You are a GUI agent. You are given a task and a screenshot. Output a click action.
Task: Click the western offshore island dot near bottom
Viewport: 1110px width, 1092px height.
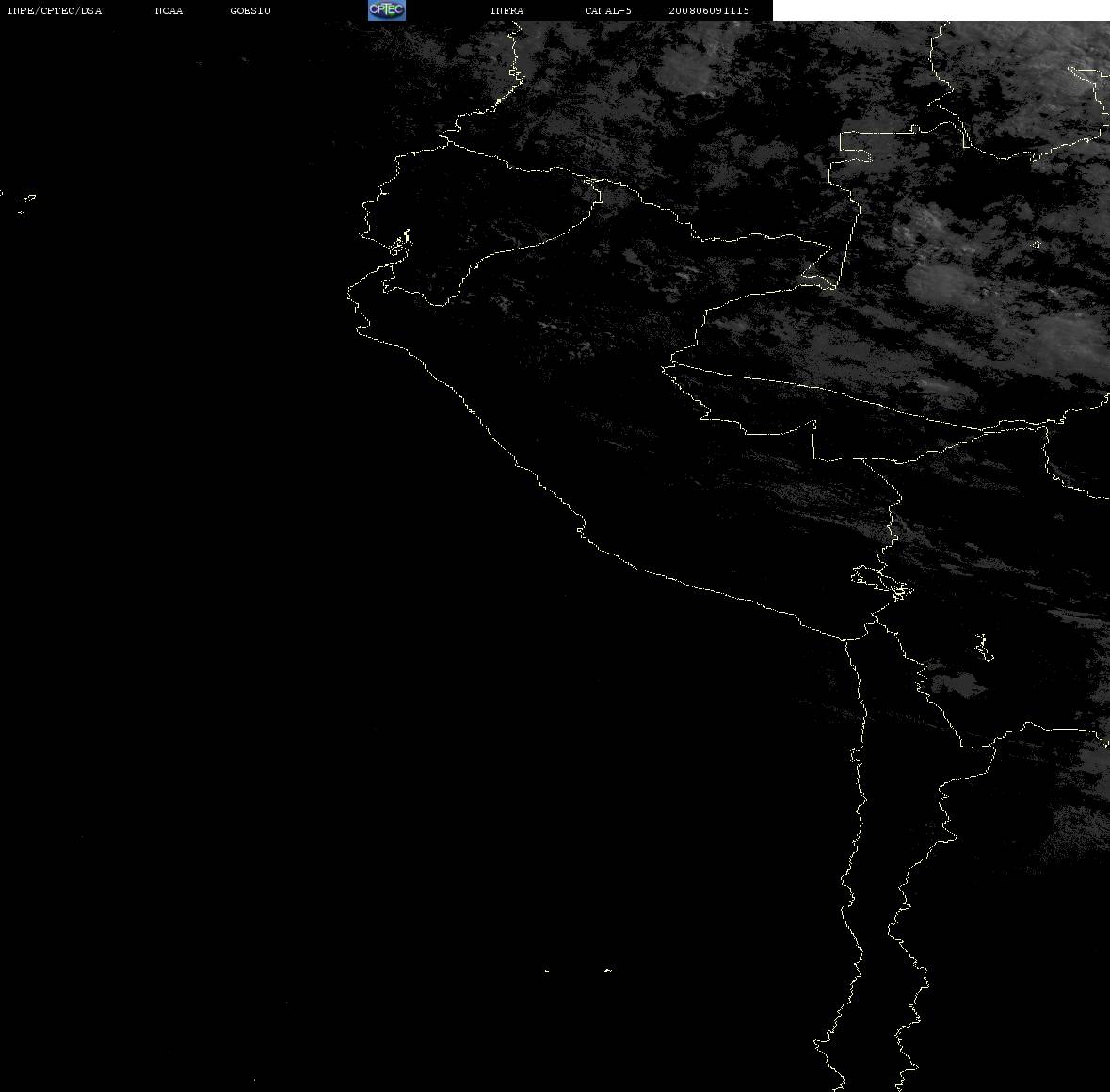546,971
